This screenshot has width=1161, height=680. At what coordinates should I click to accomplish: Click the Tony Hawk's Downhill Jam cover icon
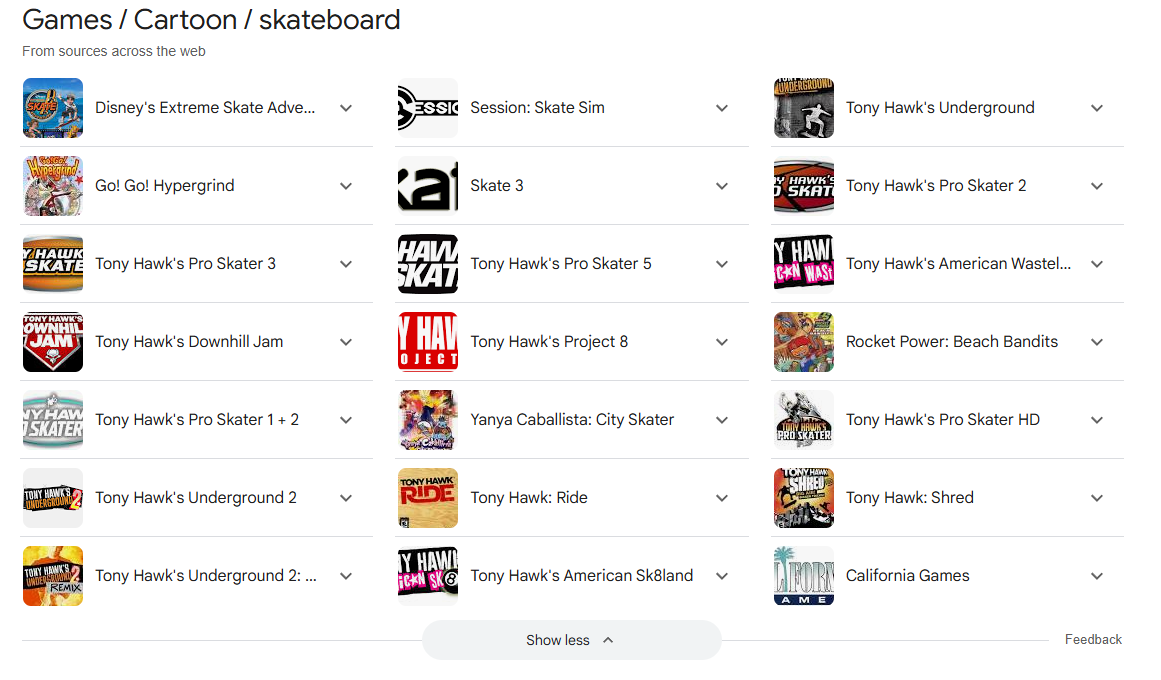tap(52, 342)
